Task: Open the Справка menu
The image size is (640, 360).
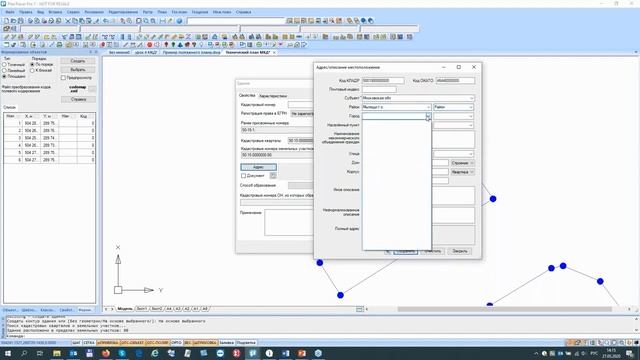Action: (x=243, y=12)
